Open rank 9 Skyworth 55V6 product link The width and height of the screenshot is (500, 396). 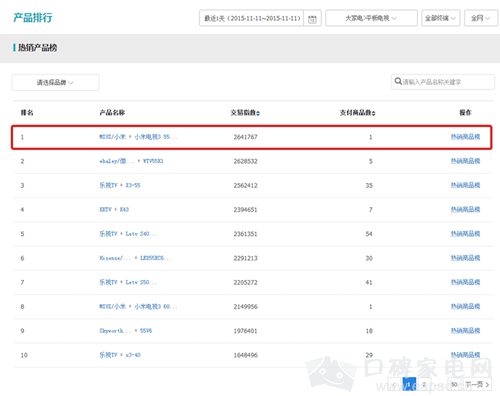pos(126,331)
